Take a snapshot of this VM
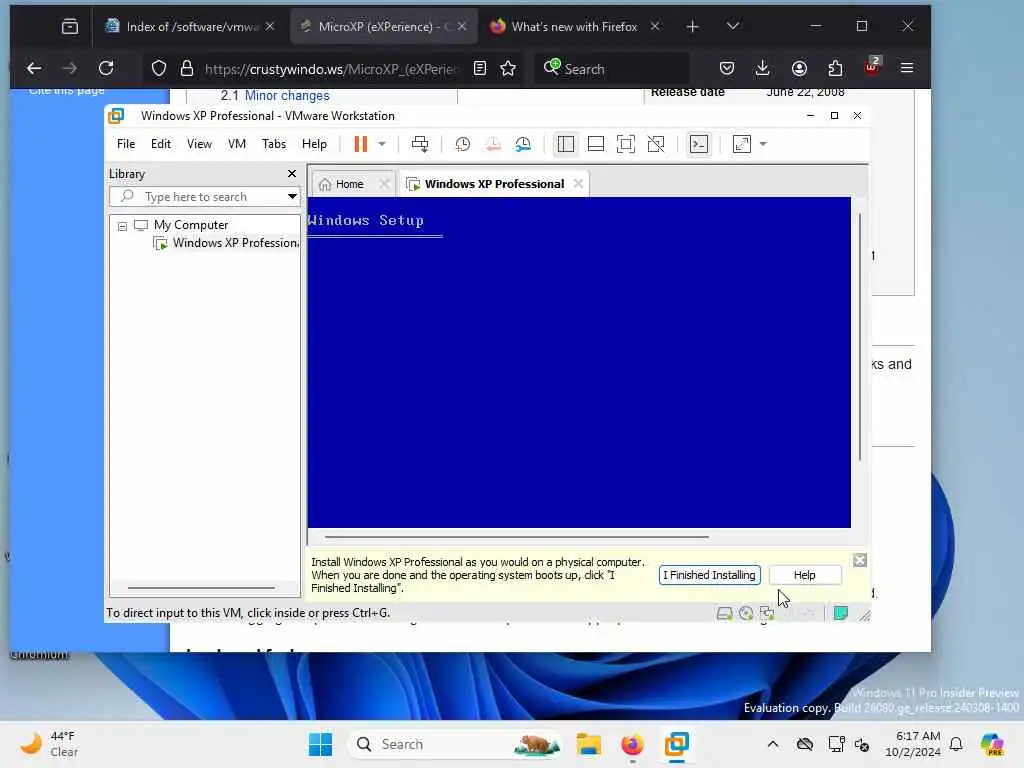Viewport: 1024px width, 768px height. click(x=462, y=144)
